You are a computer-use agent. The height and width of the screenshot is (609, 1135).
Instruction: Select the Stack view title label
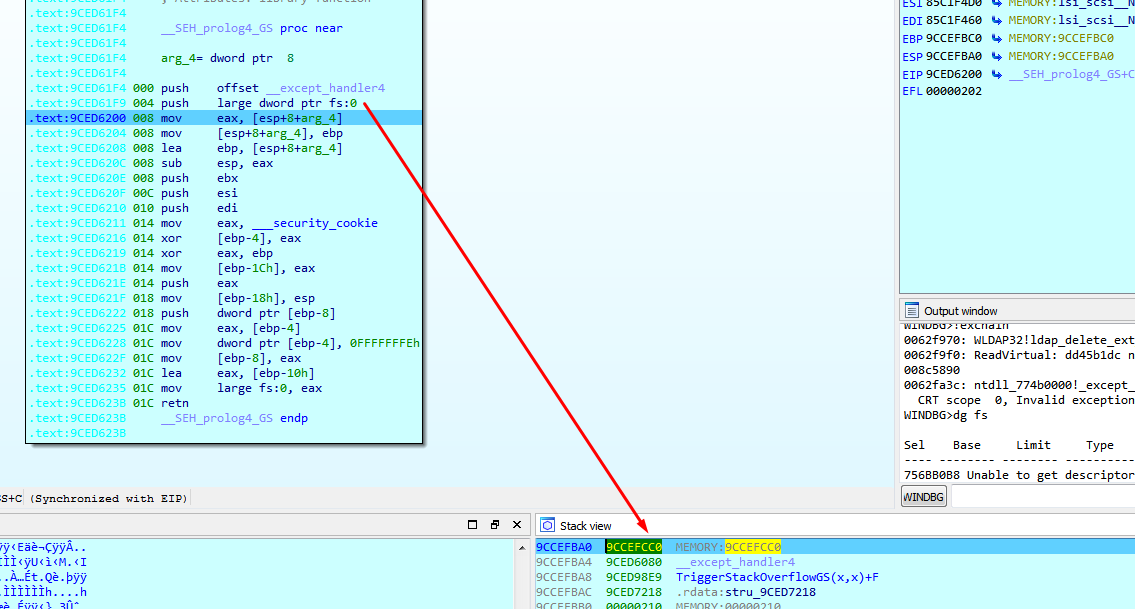585,526
